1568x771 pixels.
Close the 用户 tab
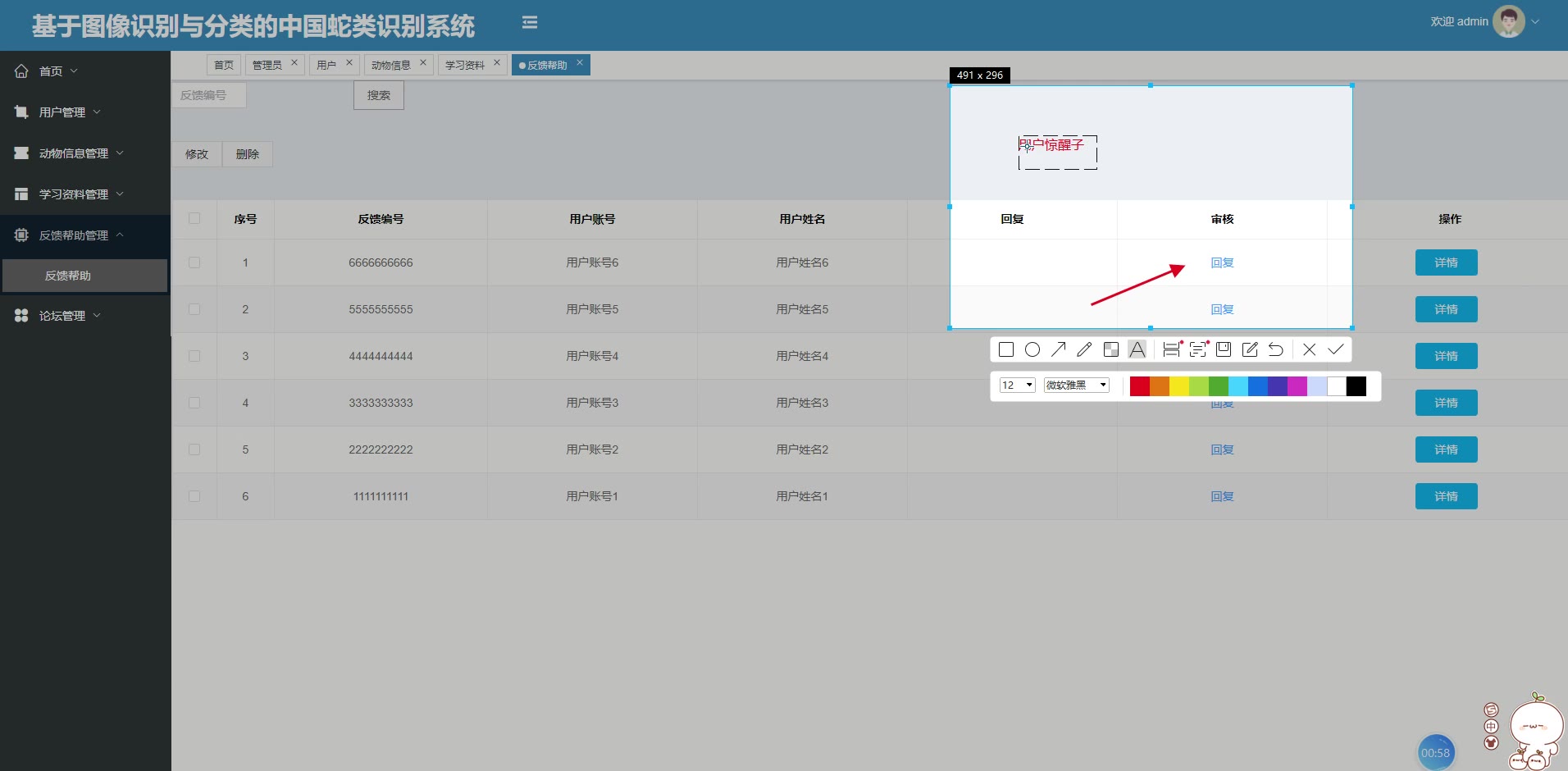349,62
